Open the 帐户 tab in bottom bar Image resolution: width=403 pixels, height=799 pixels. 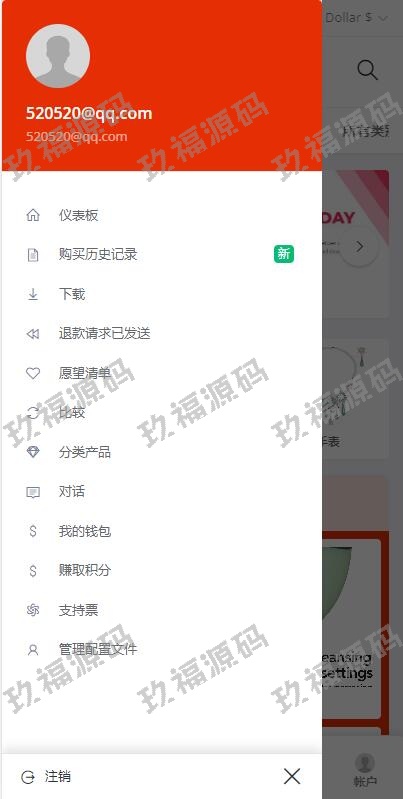coord(365,770)
